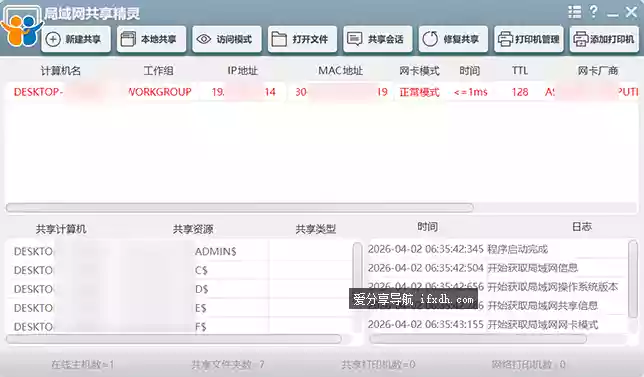The width and height of the screenshot is (644, 377).
Task: Click share list horizontal scrollbar
Action: (174, 339)
